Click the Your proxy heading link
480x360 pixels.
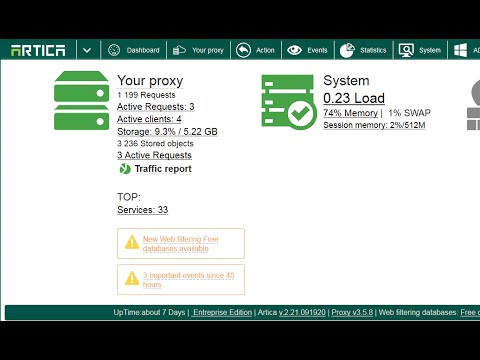(x=150, y=81)
